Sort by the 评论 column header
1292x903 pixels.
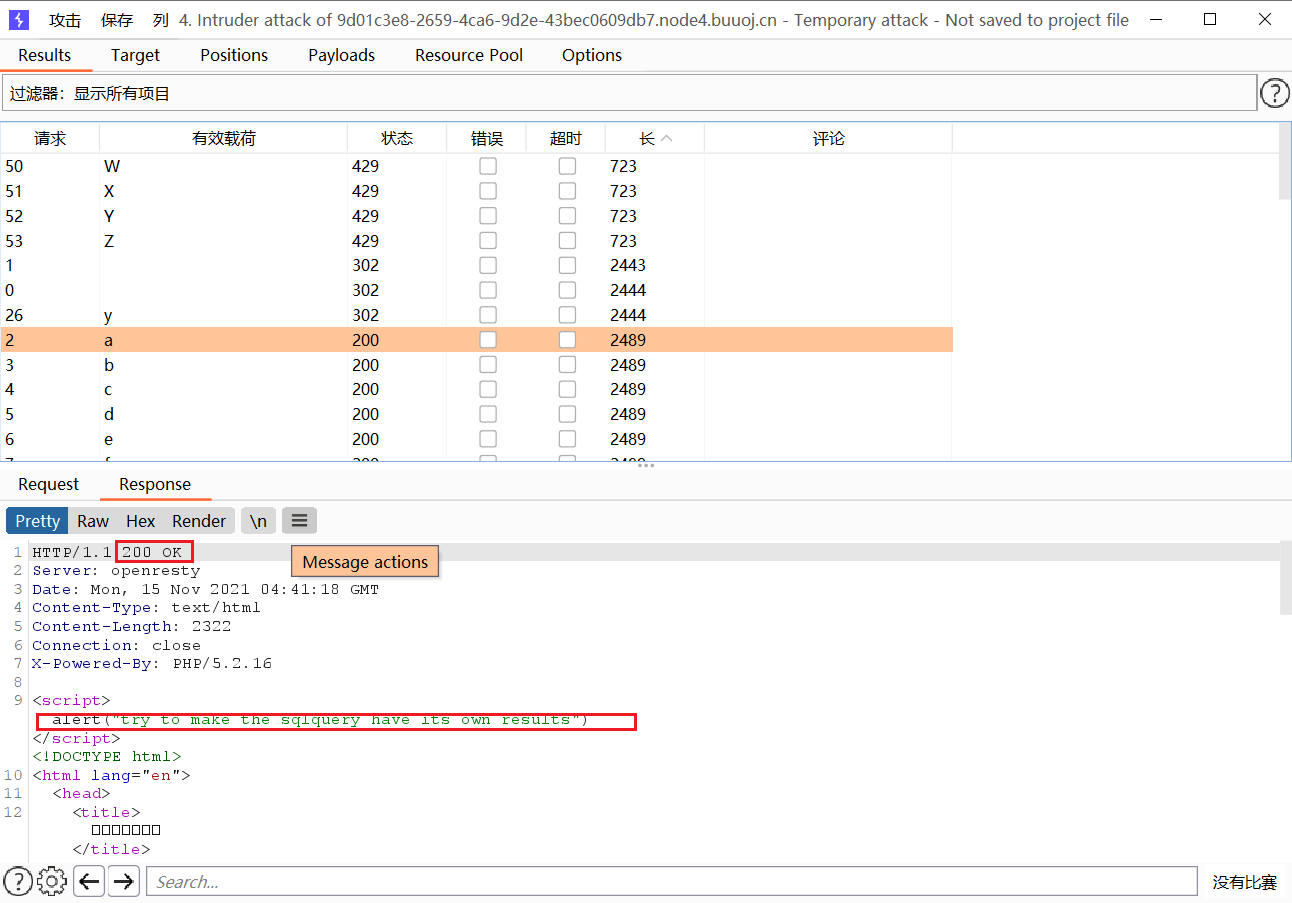(829, 139)
